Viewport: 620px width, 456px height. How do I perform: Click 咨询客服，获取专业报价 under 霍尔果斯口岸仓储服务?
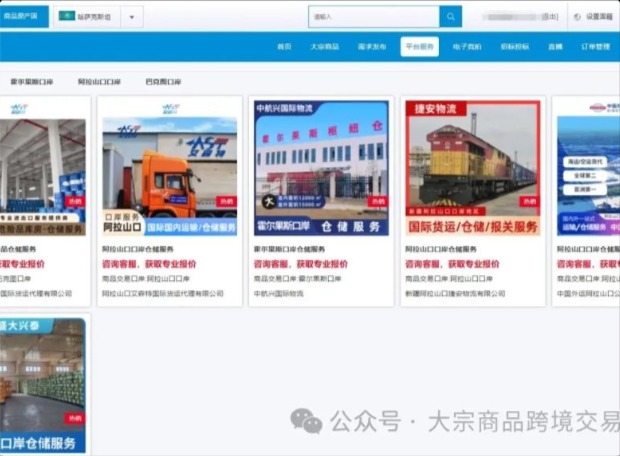tap(301, 264)
